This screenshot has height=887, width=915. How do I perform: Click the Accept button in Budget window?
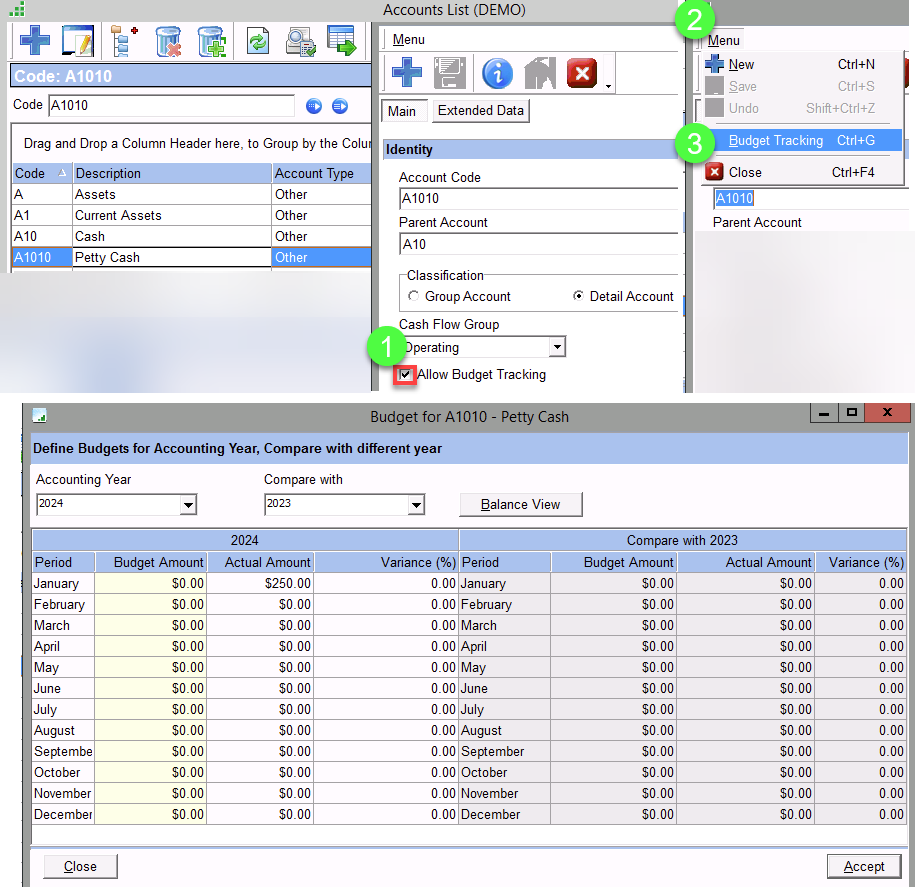point(864,866)
